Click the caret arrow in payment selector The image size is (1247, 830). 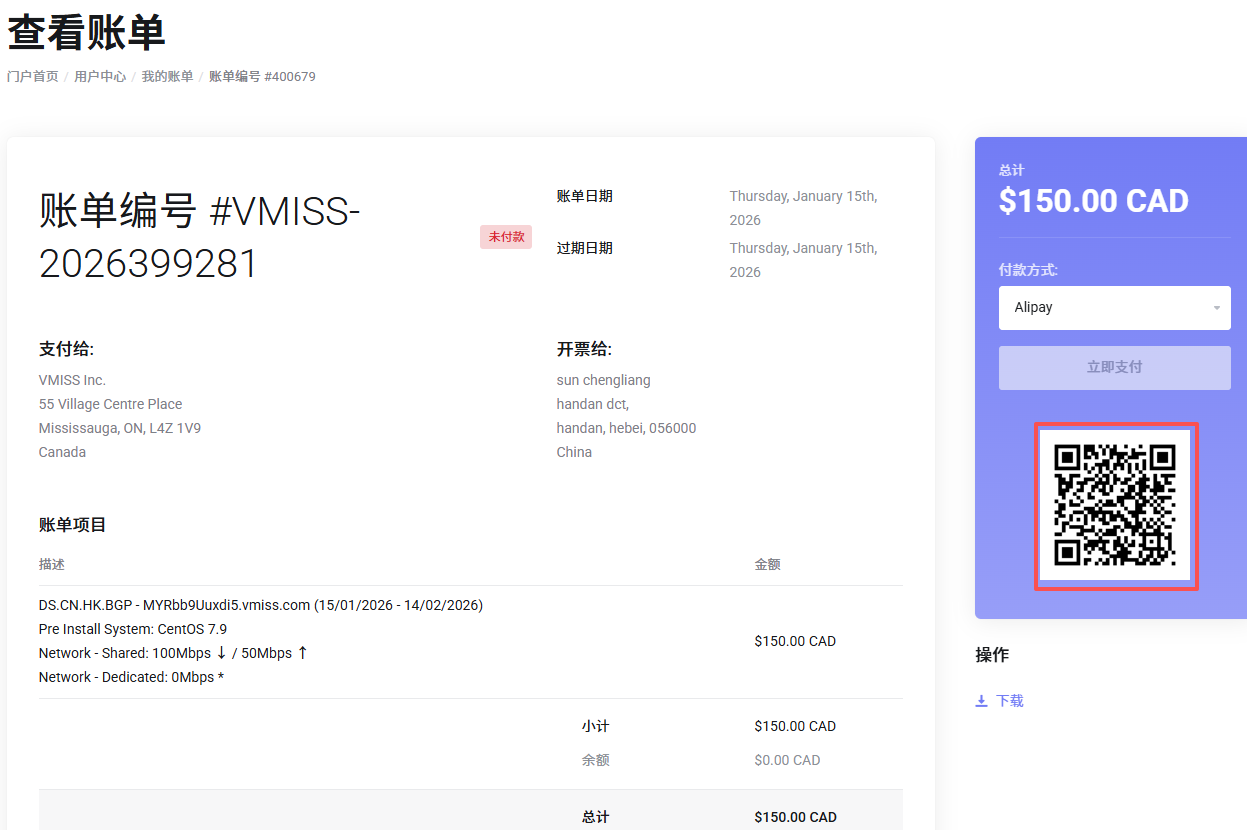(1216, 308)
